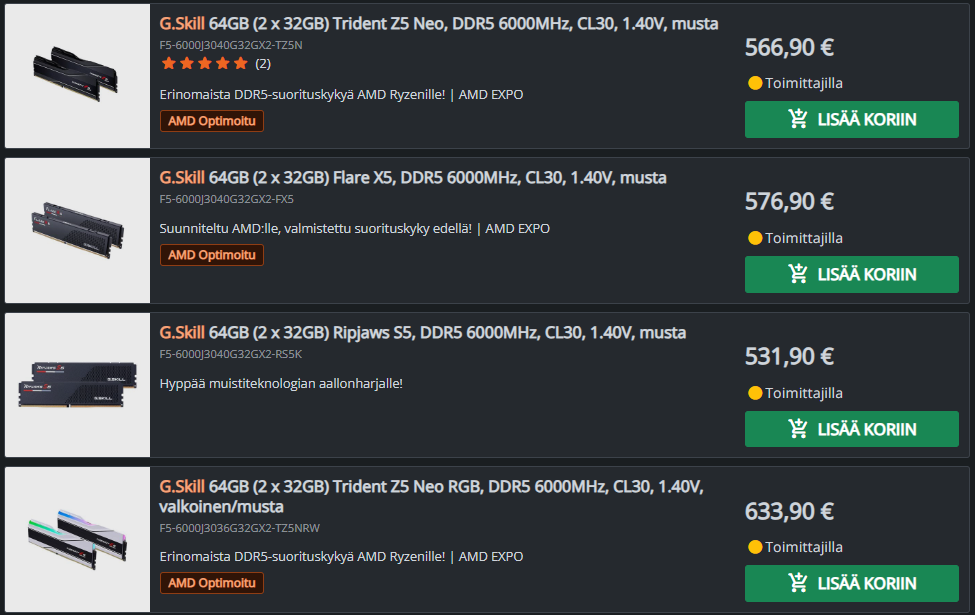Click price 531,90 €

(x=789, y=357)
